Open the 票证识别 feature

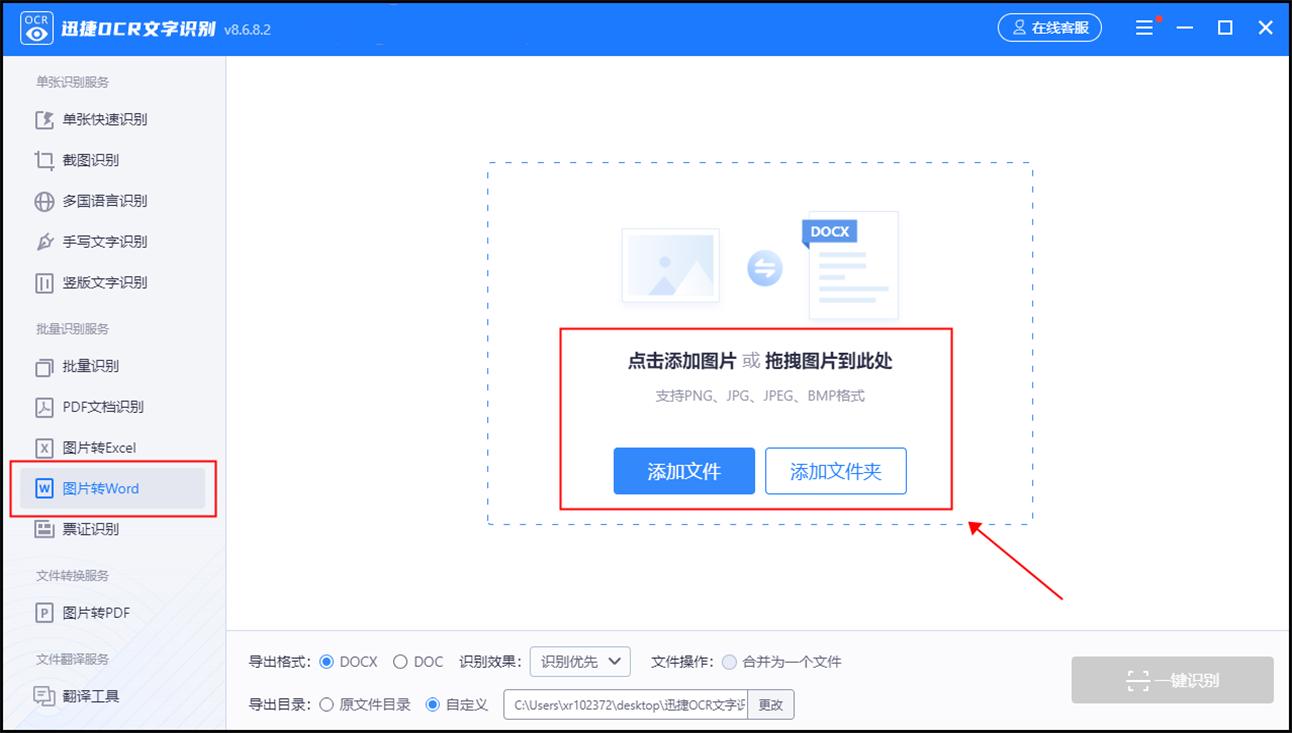(100, 529)
